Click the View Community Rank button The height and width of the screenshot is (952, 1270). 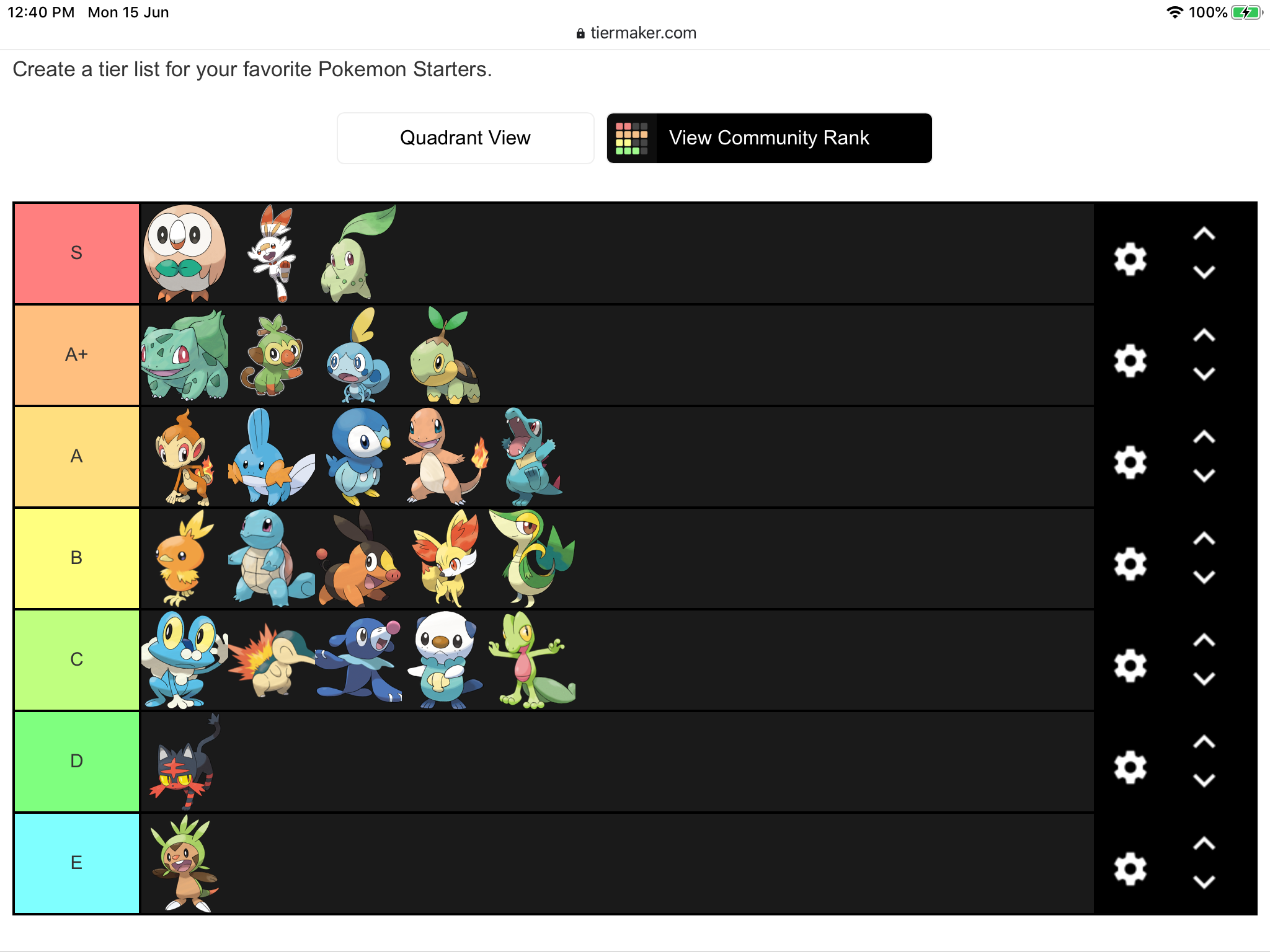[x=769, y=138]
